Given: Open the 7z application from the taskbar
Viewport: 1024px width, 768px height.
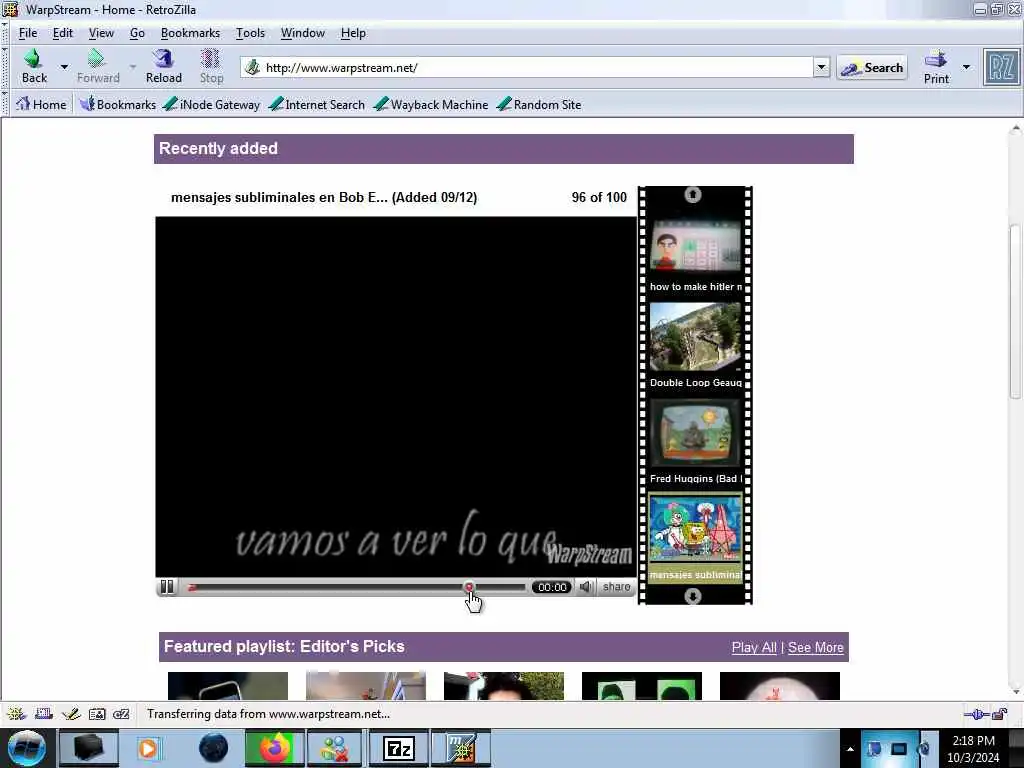Looking at the screenshot, I should 398,748.
